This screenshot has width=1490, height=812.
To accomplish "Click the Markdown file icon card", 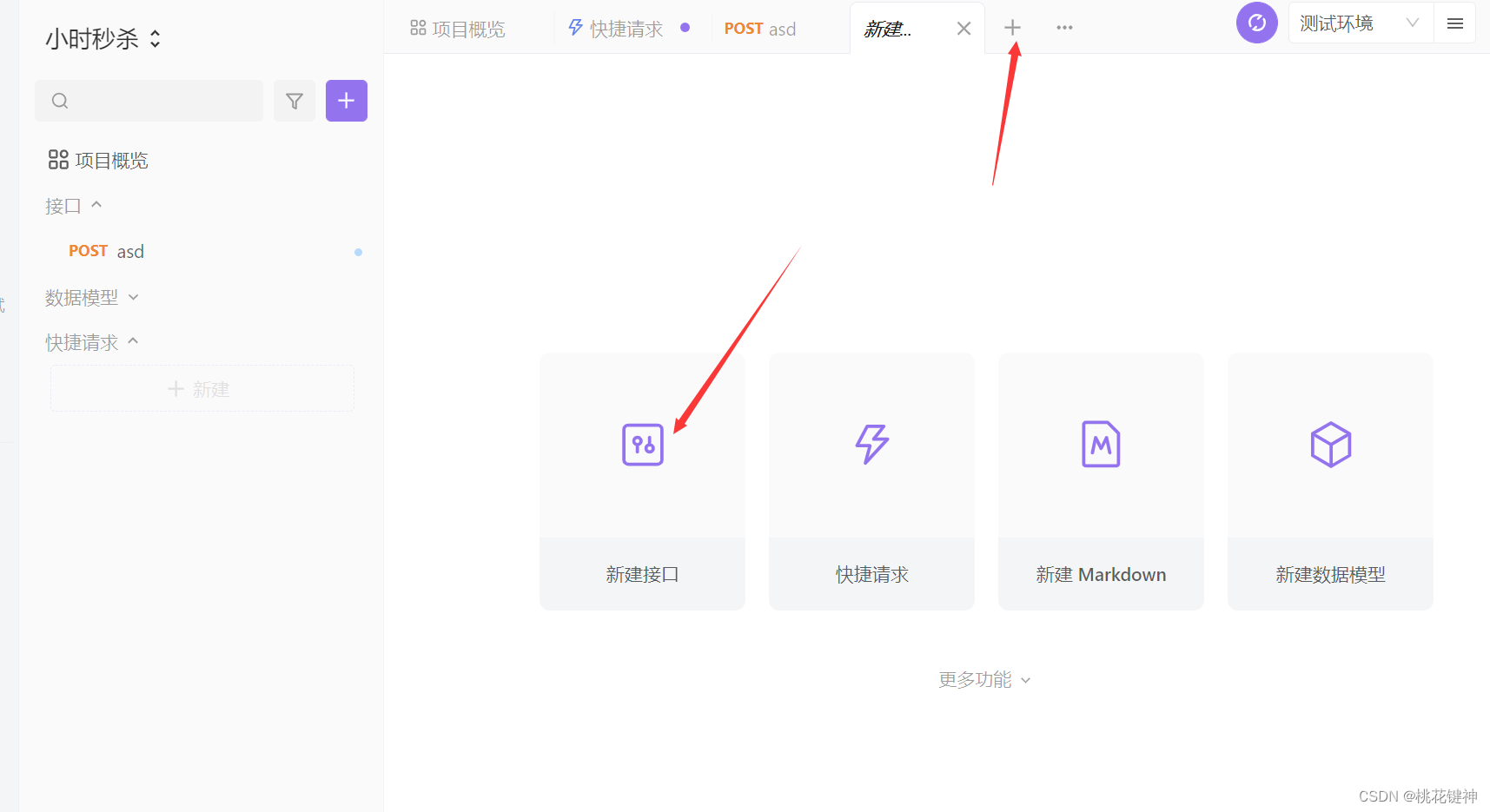I will point(1101,445).
